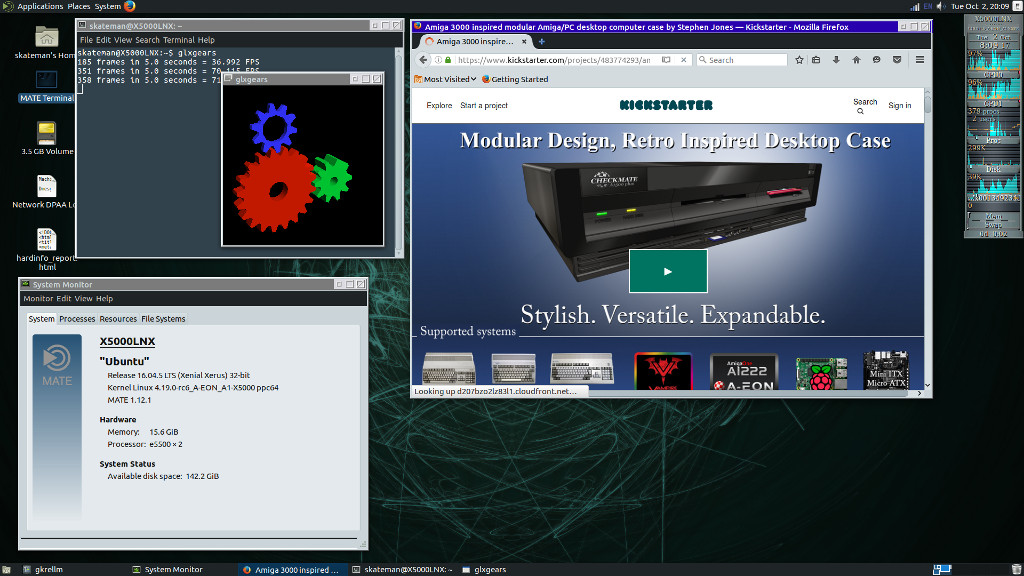Viewport: 1024px width, 576px height.
Task: Open the Applications menu in top panel
Action: pyautogui.click(x=40, y=6)
